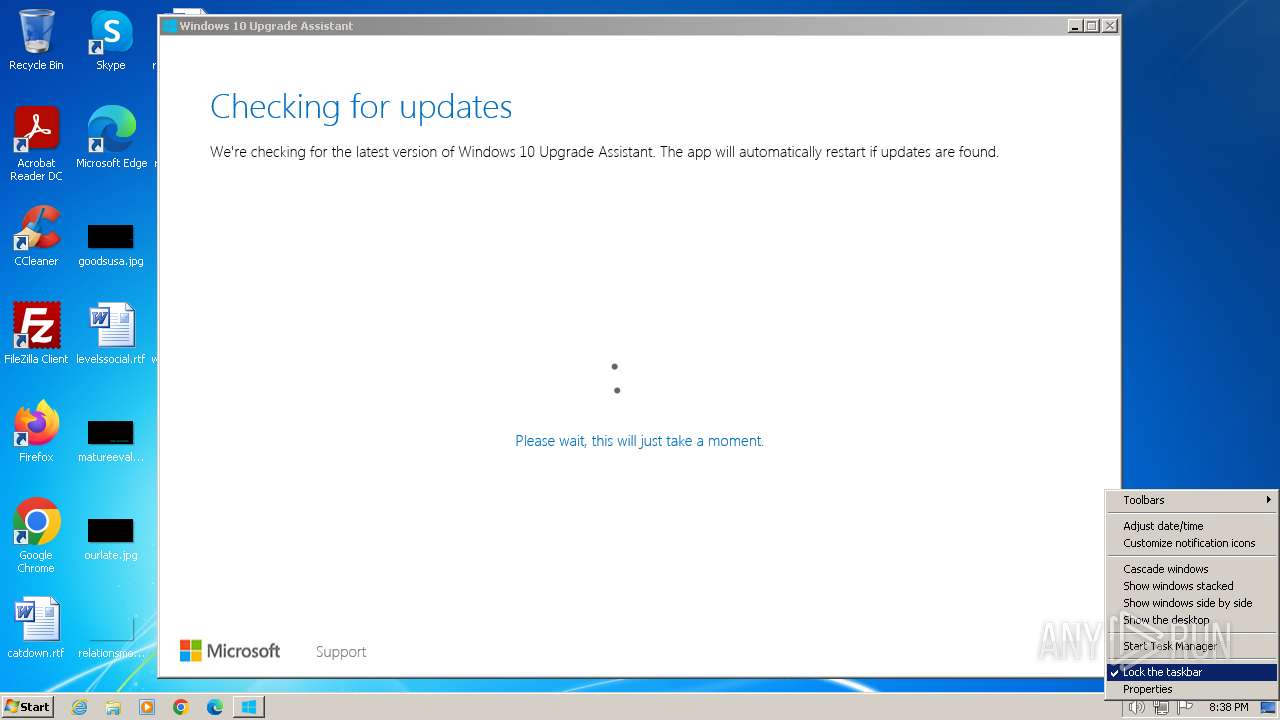Choose Adjust date/time from the context menu
1280x720 pixels.
pos(1191,526)
